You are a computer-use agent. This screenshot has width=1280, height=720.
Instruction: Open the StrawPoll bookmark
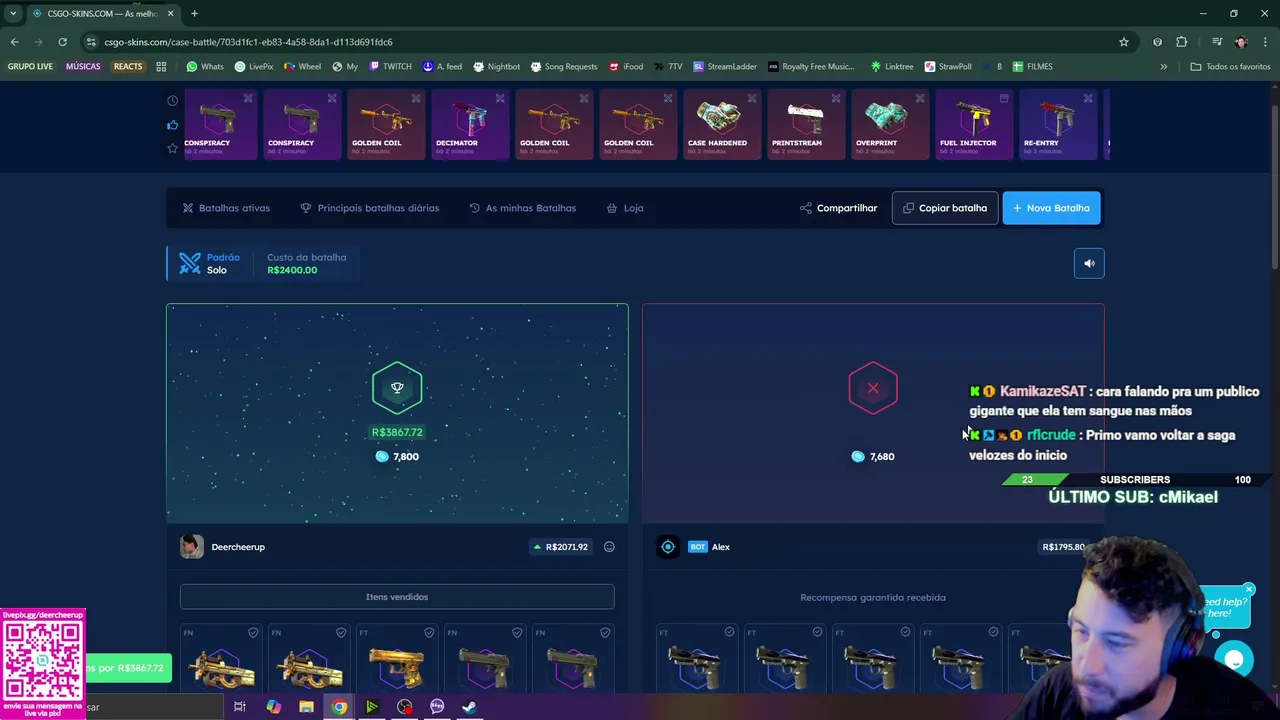[x=948, y=66]
